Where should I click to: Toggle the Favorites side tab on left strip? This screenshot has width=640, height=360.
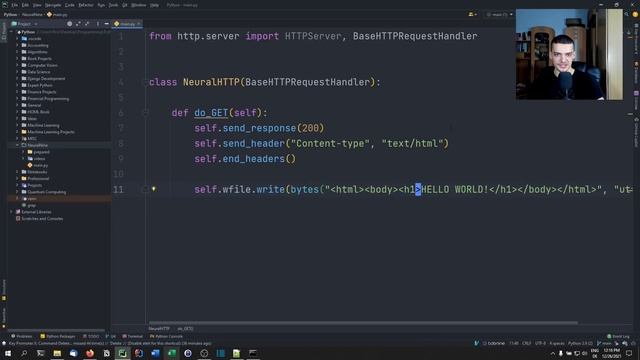(4, 318)
